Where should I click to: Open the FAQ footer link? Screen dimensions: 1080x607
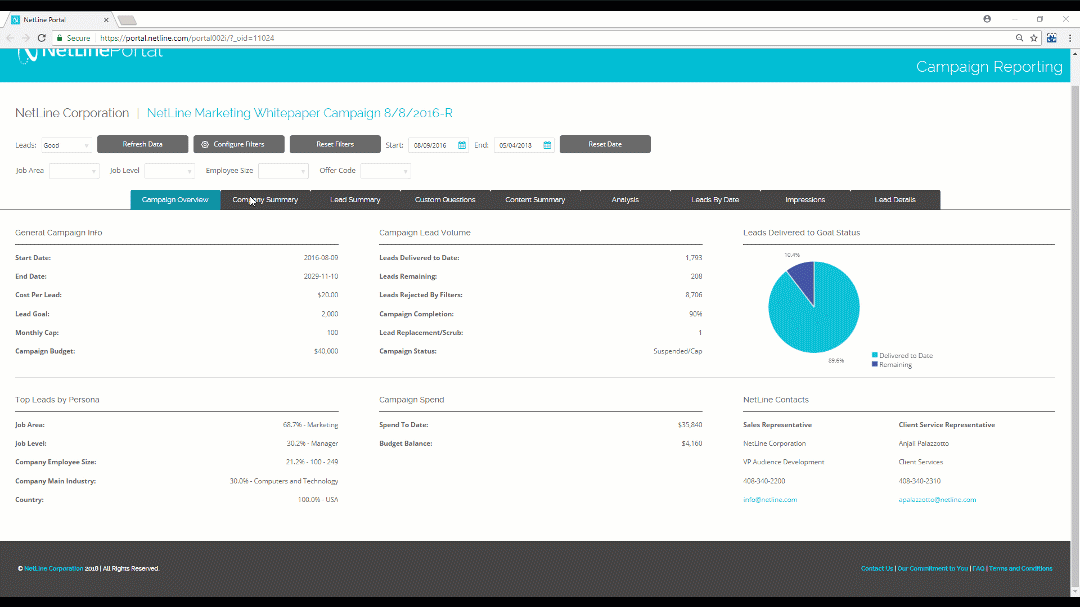click(978, 568)
